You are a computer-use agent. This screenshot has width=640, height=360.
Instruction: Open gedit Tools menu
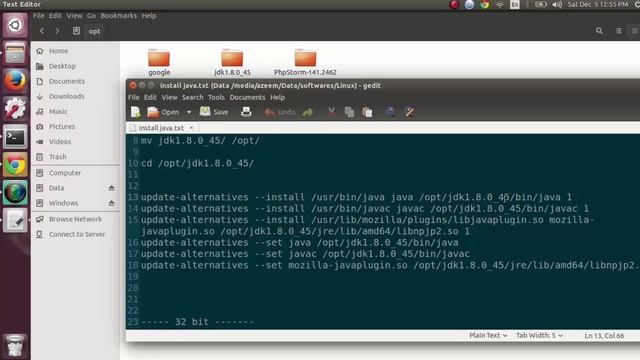click(x=216, y=98)
